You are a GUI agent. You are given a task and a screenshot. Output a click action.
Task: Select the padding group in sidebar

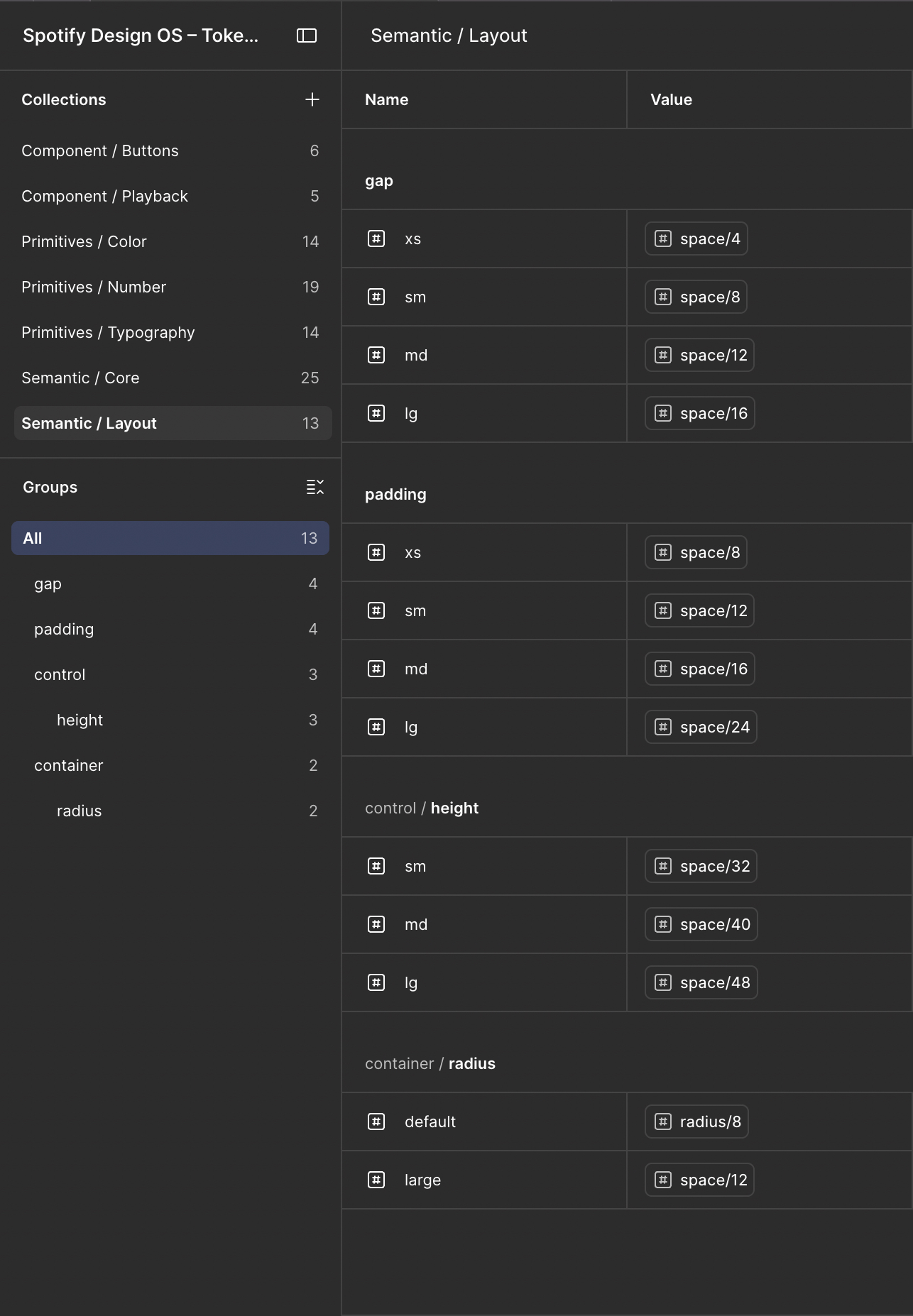pyautogui.click(x=170, y=629)
